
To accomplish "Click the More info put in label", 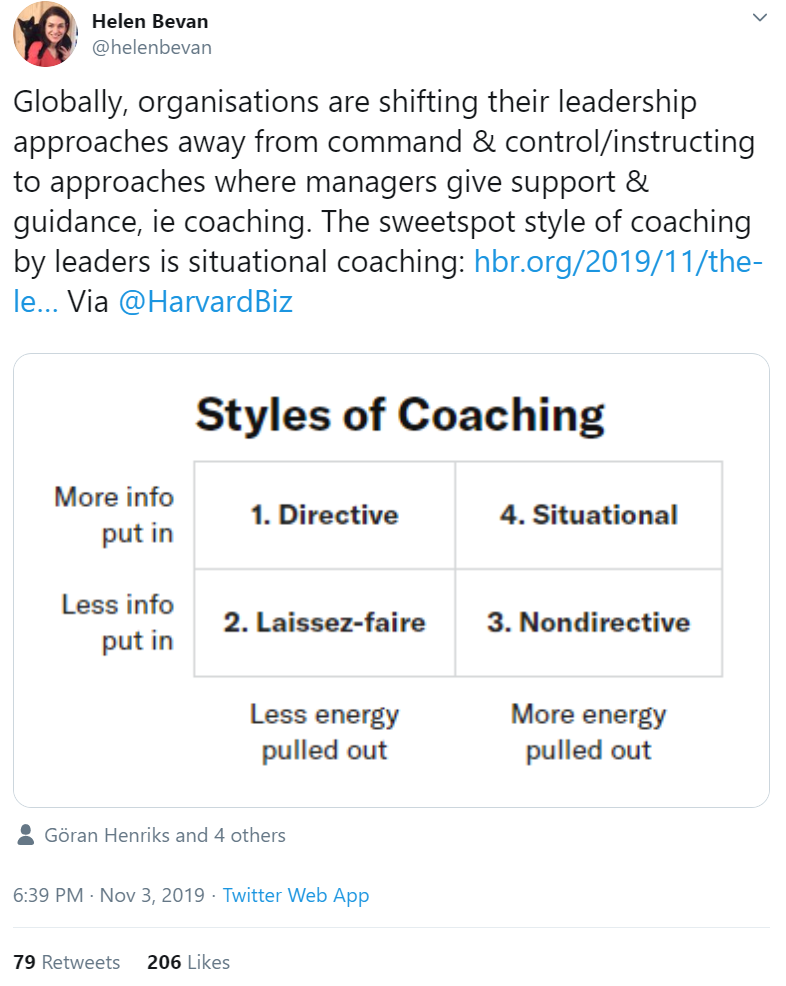I will point(114,514).
